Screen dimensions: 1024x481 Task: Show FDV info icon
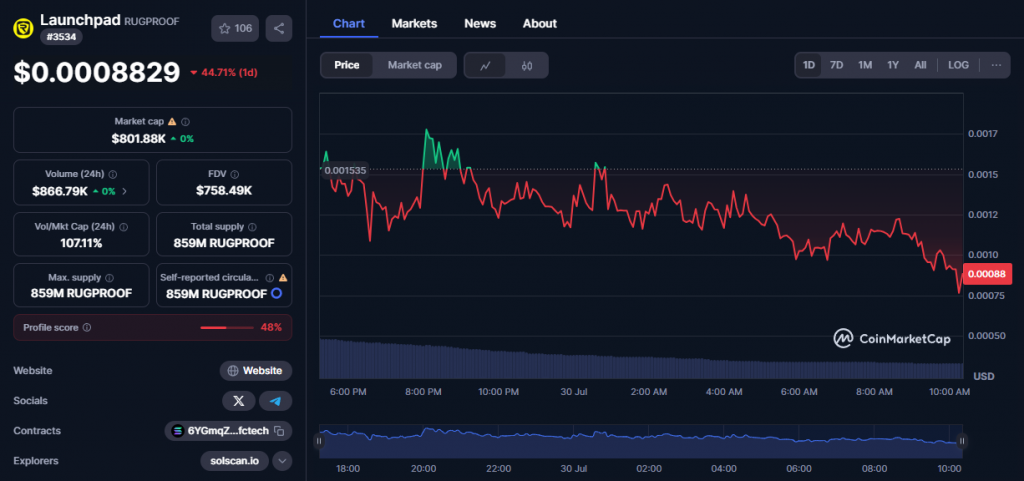pos(234,174)
